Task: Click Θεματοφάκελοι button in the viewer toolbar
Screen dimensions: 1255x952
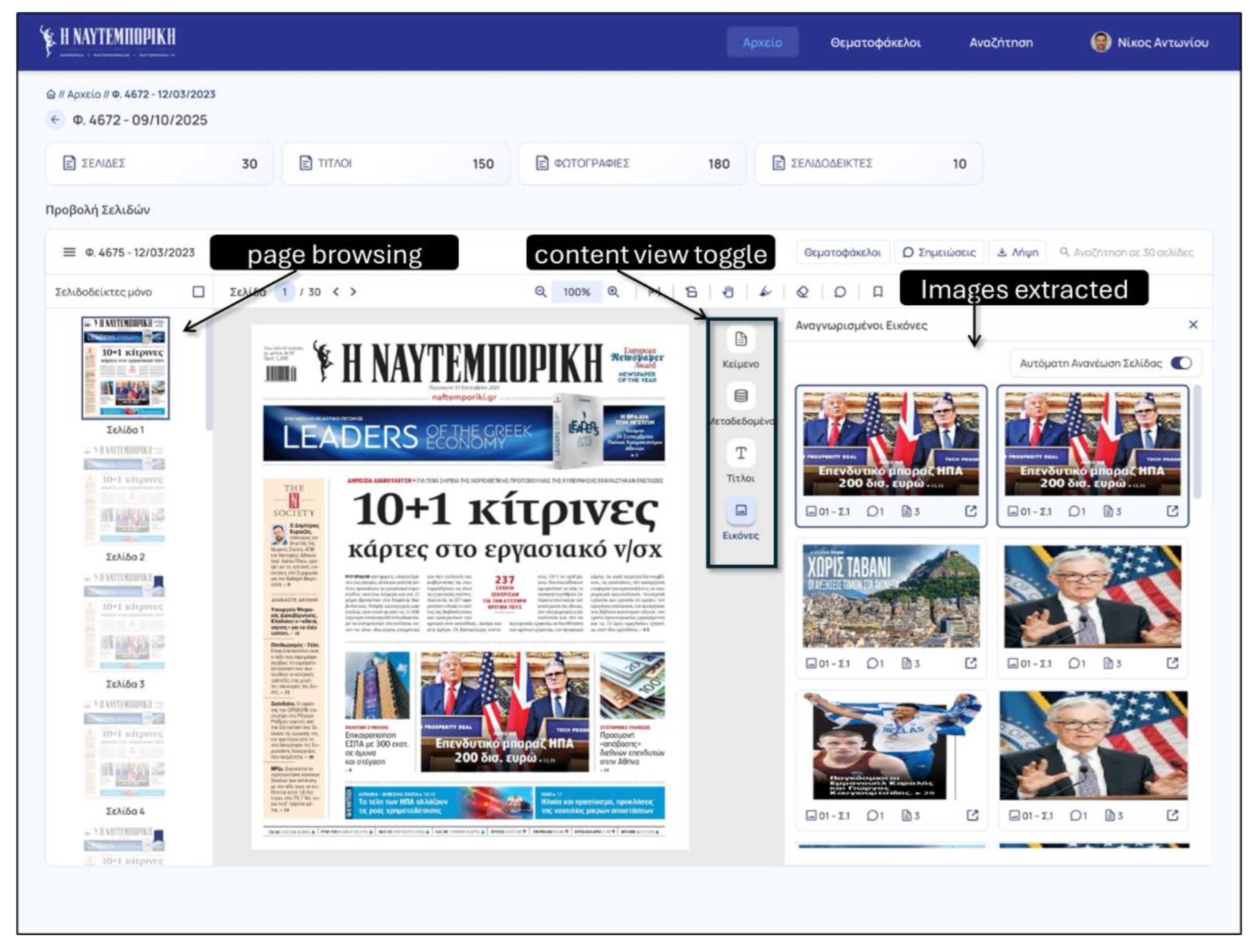Action: point(842,252)
